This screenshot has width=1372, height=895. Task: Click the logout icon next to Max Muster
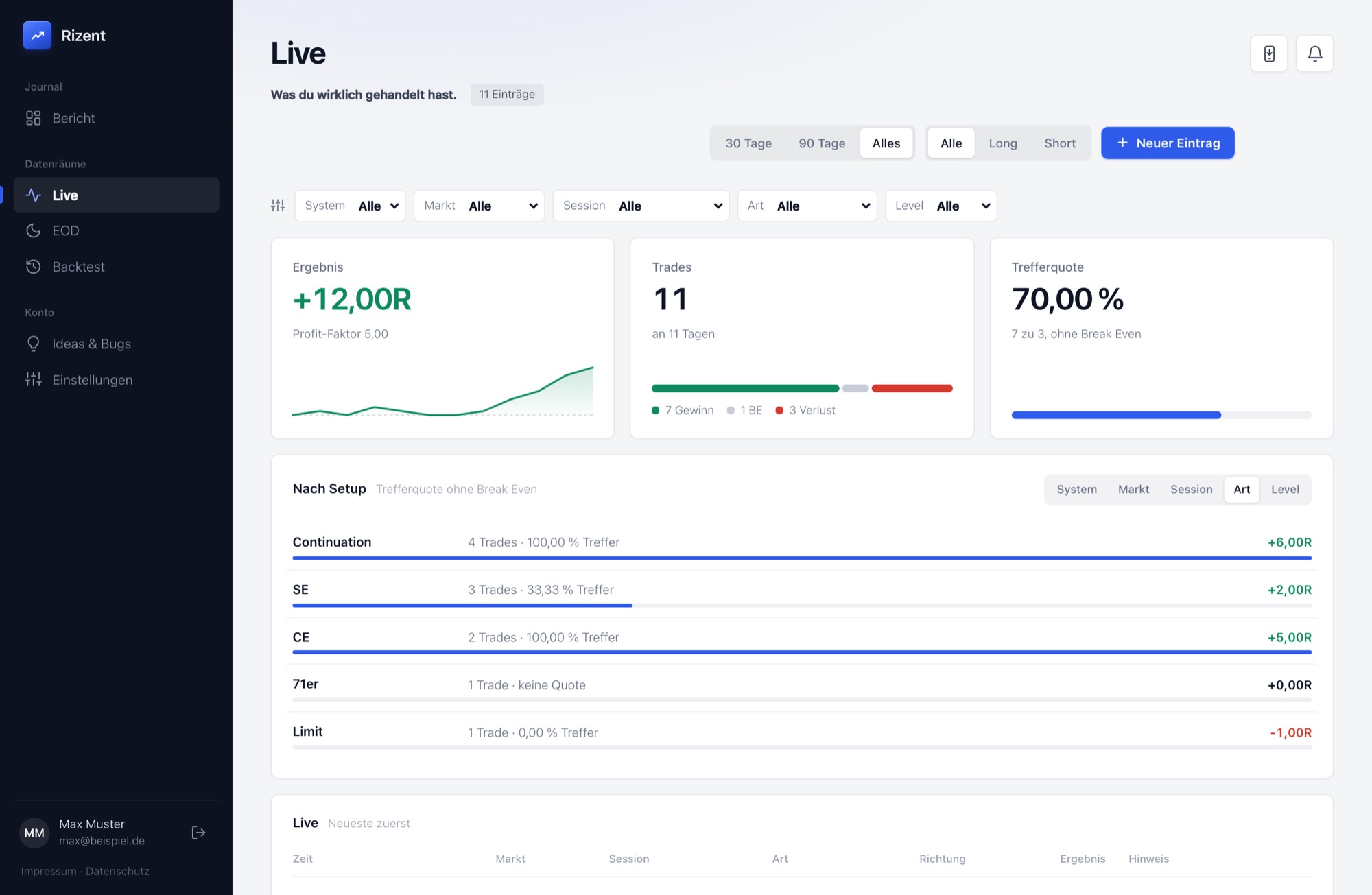[x=198, y=832]
